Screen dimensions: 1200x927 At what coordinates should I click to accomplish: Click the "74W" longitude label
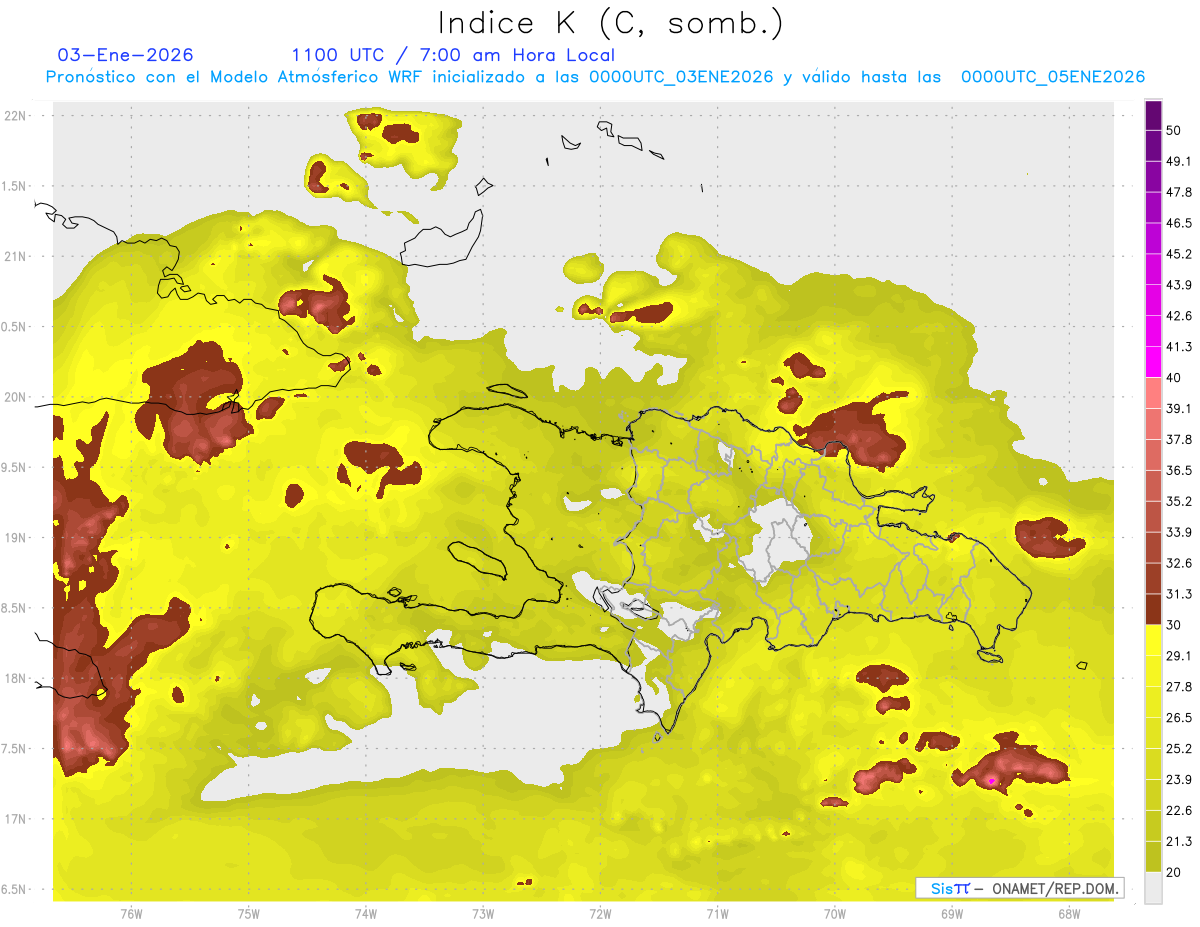click(366, 913)
